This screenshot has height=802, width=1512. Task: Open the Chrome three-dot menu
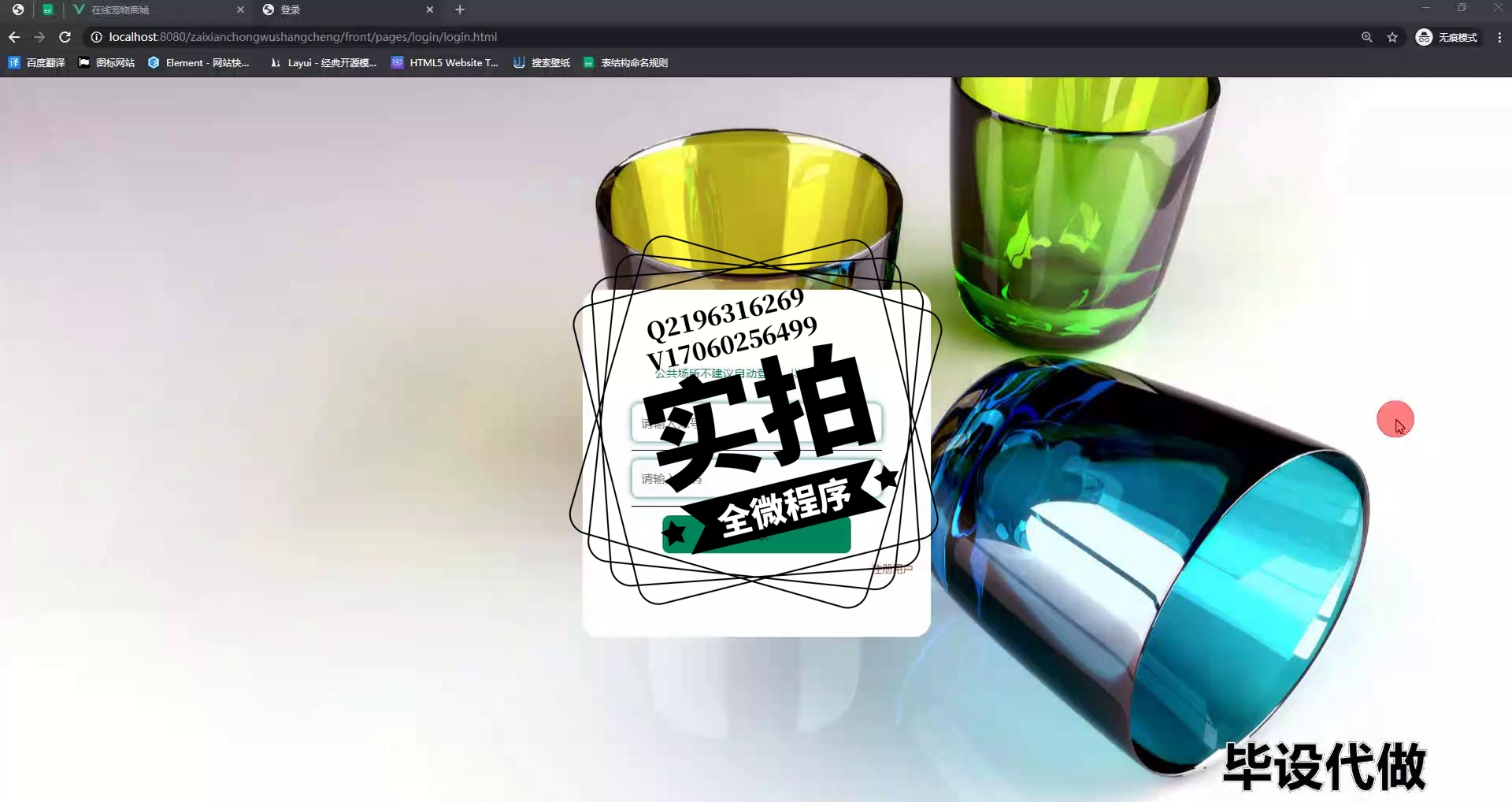click(1499, 37)
